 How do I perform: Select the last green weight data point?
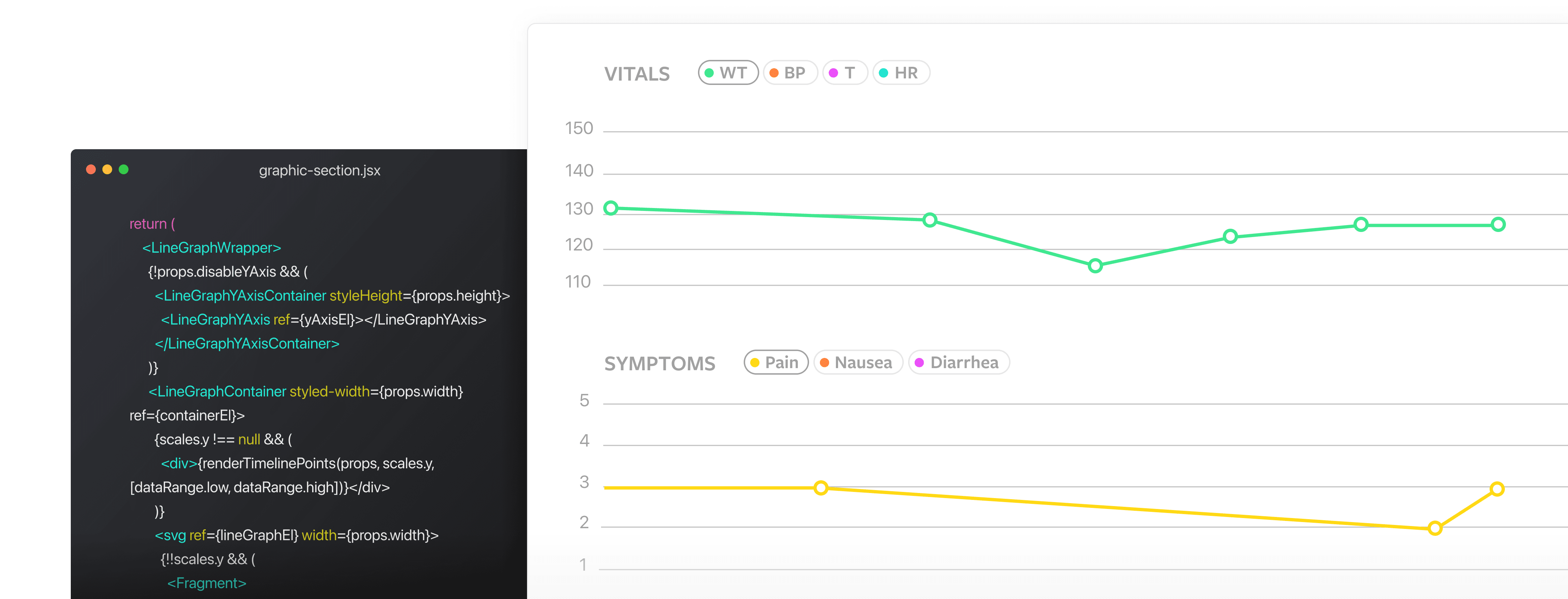point(1498,225)
